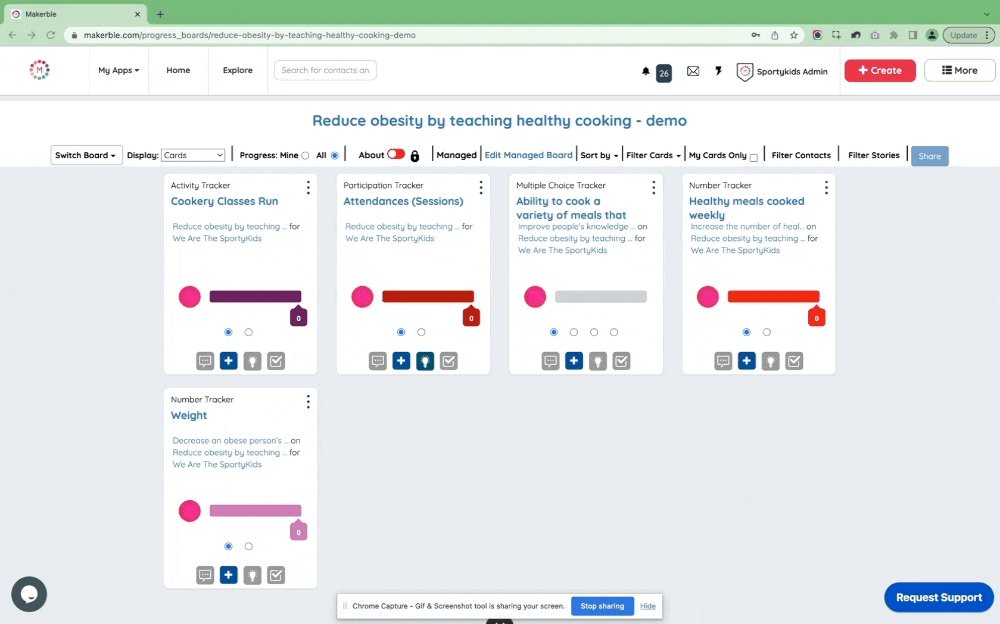The height and width of the screenshot is (624, 1000).
Task: Select Progress Mine radio button
Action: coord(305,156)
